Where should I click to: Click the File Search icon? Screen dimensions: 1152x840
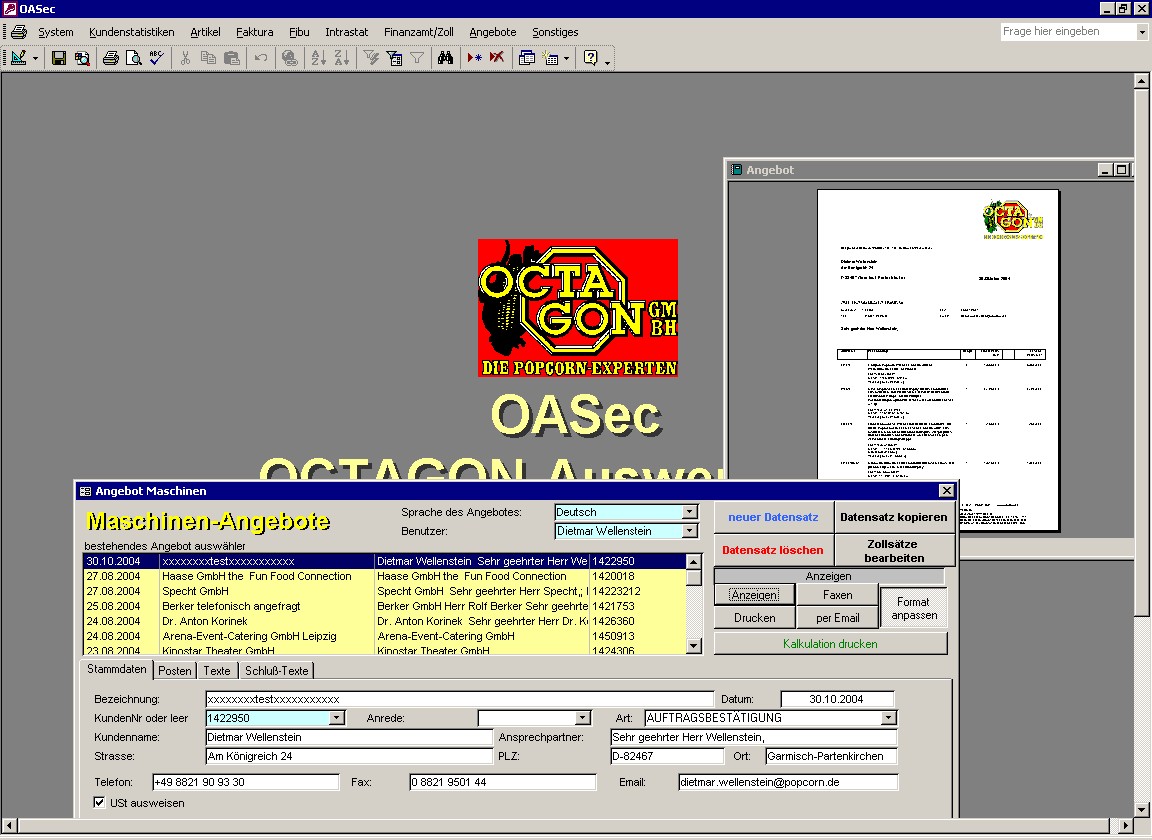[82, 58]
